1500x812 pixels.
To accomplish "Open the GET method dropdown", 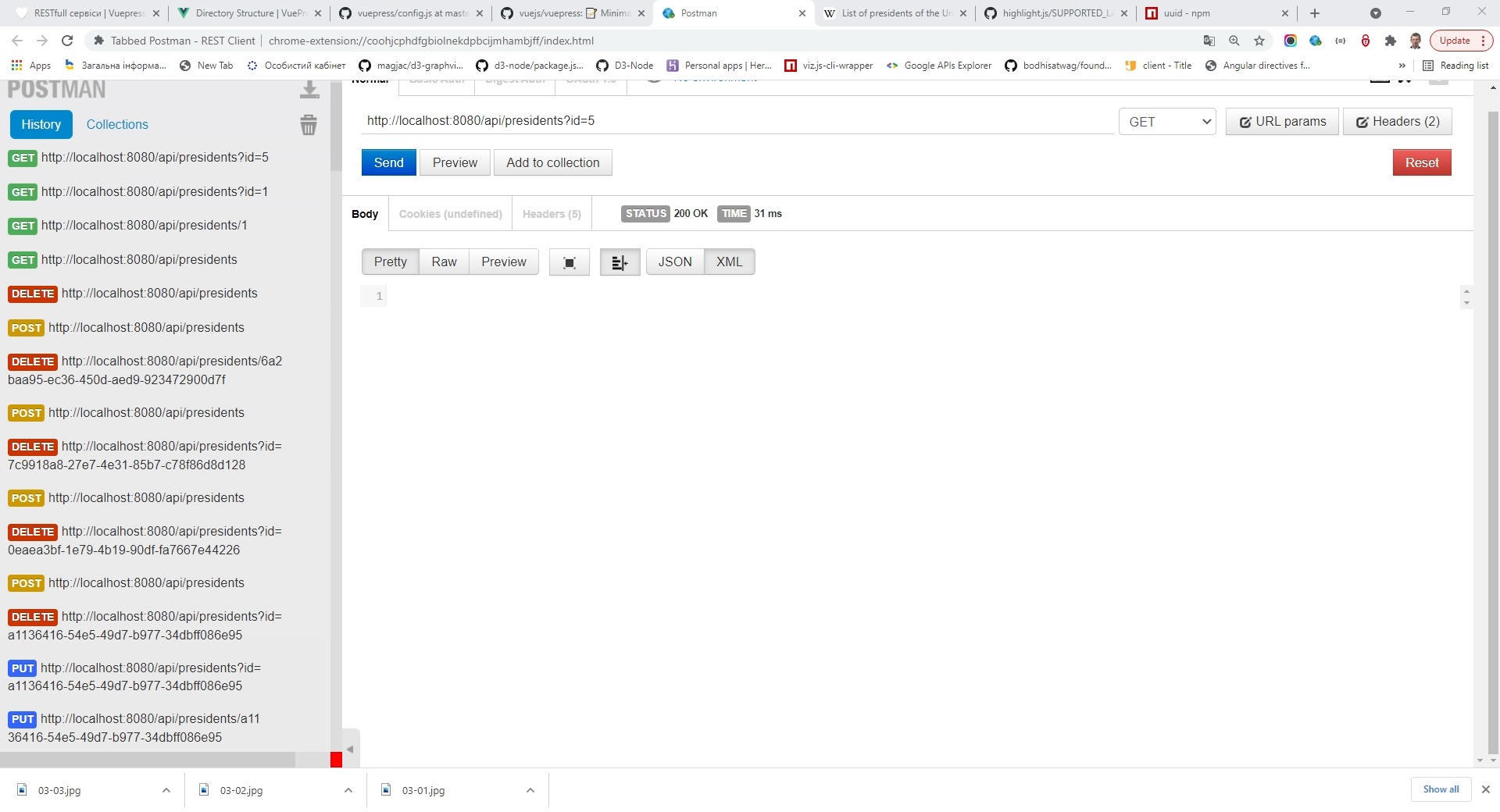I will 1167,122.
